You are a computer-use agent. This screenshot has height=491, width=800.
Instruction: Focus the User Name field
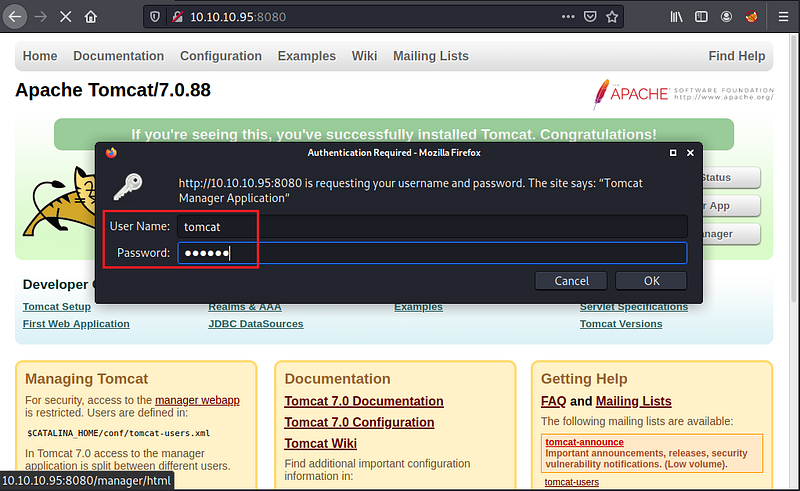(x=432, y=227)
